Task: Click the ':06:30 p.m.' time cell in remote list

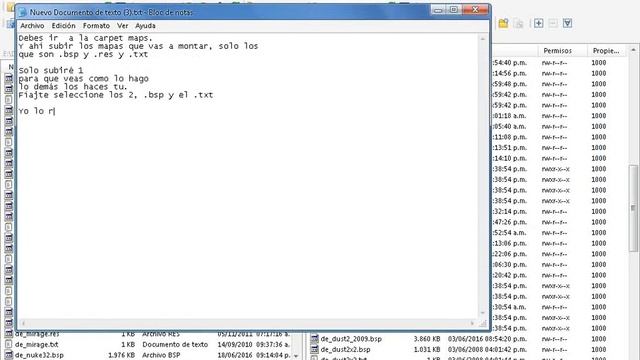Action: tap(510, 264)
